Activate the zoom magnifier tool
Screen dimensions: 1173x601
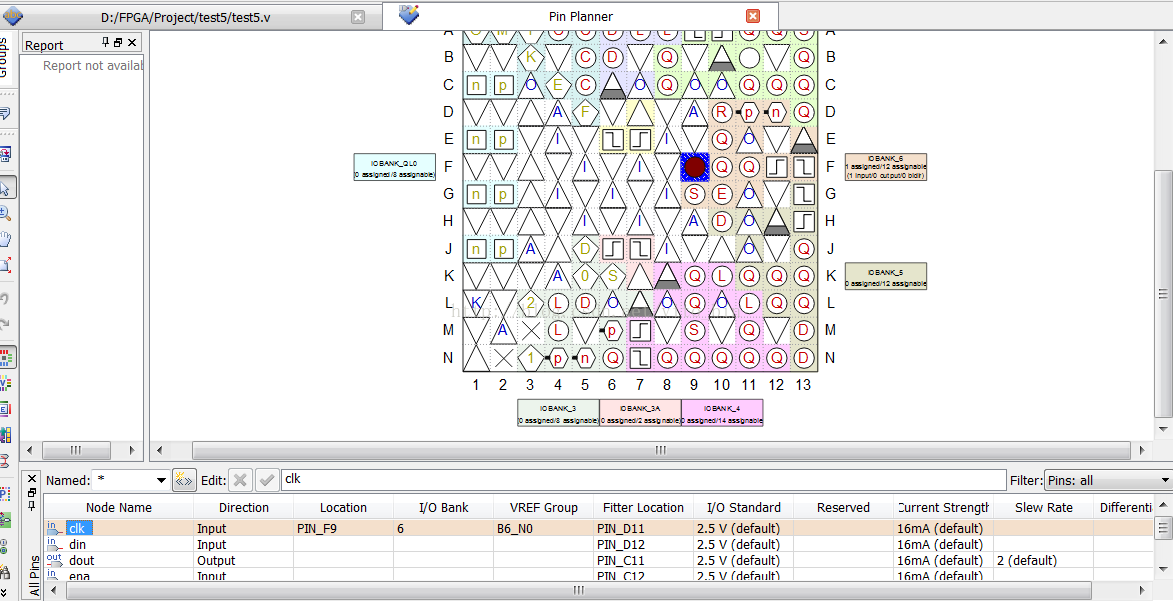pos(5,214)
